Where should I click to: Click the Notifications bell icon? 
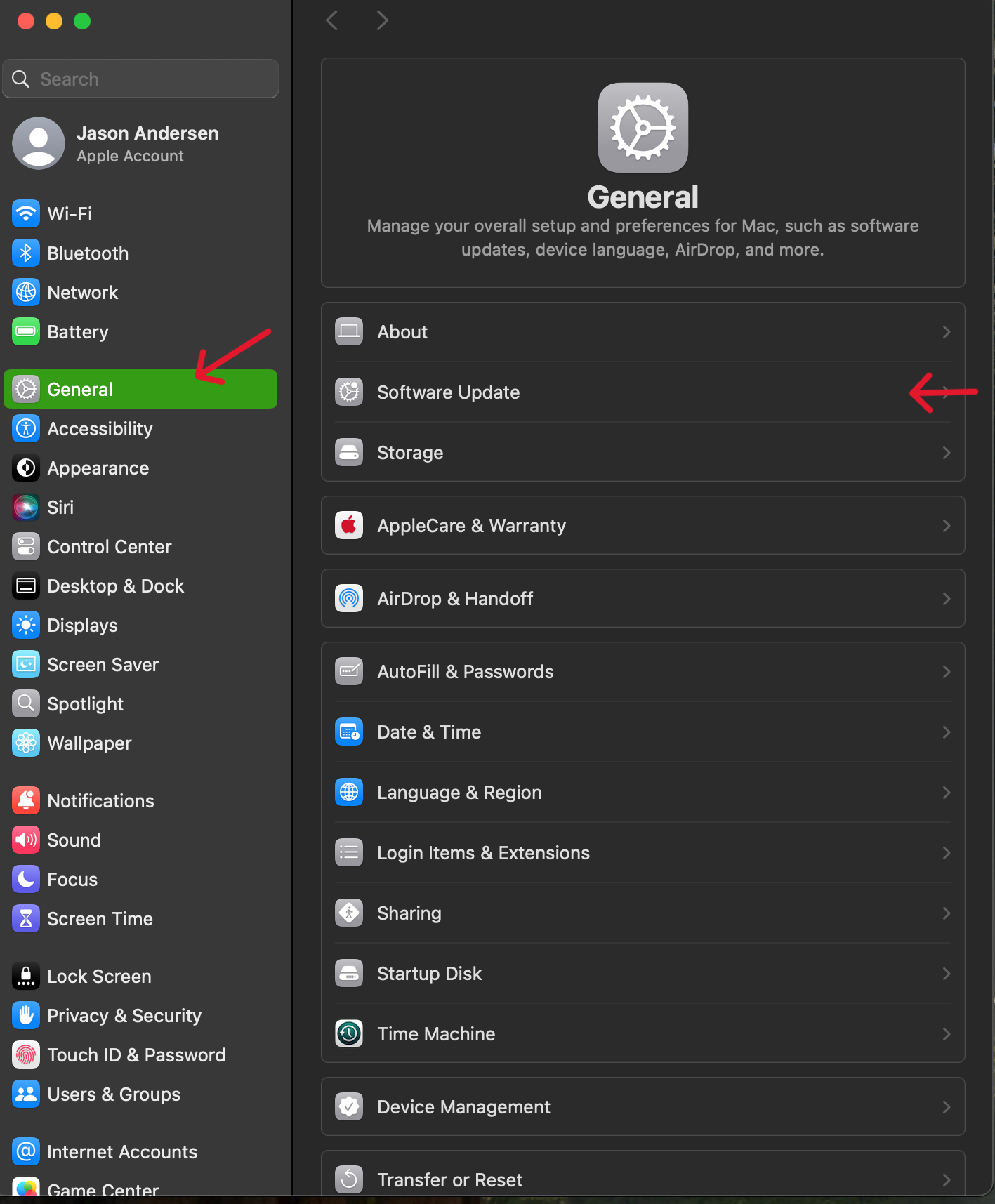(x=26, y=800)
